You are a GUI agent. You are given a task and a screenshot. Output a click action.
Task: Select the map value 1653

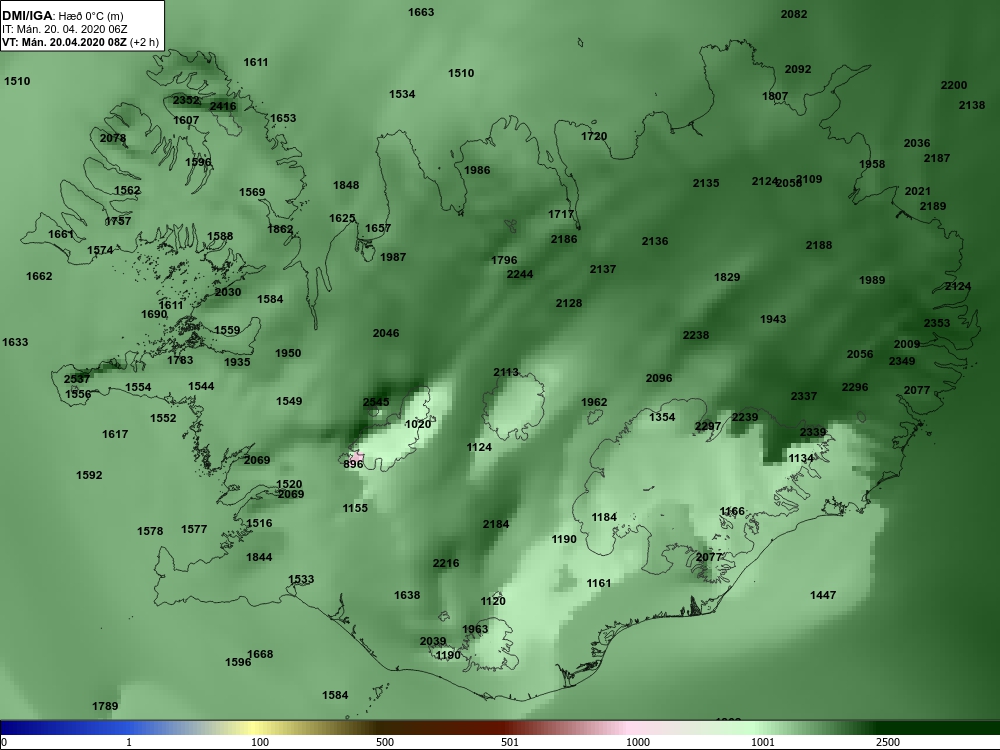point(283,118)
